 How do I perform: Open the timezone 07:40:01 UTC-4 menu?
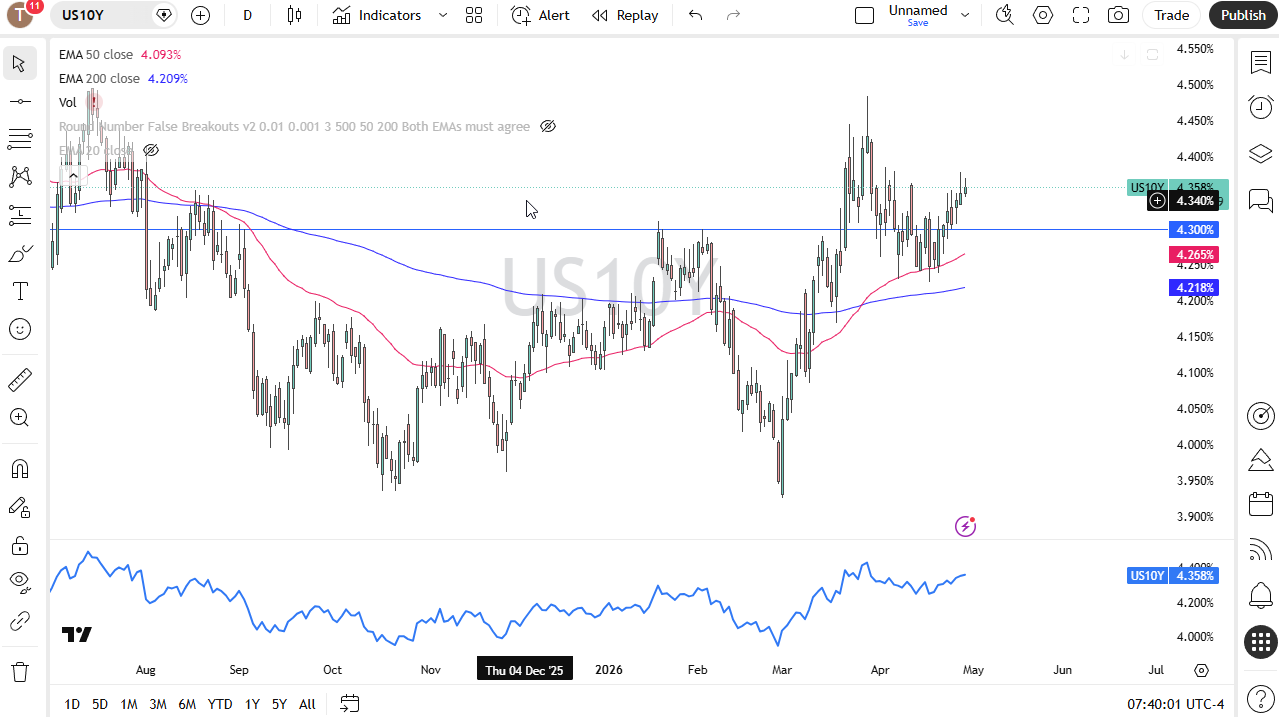click(x=1175, y=704)
